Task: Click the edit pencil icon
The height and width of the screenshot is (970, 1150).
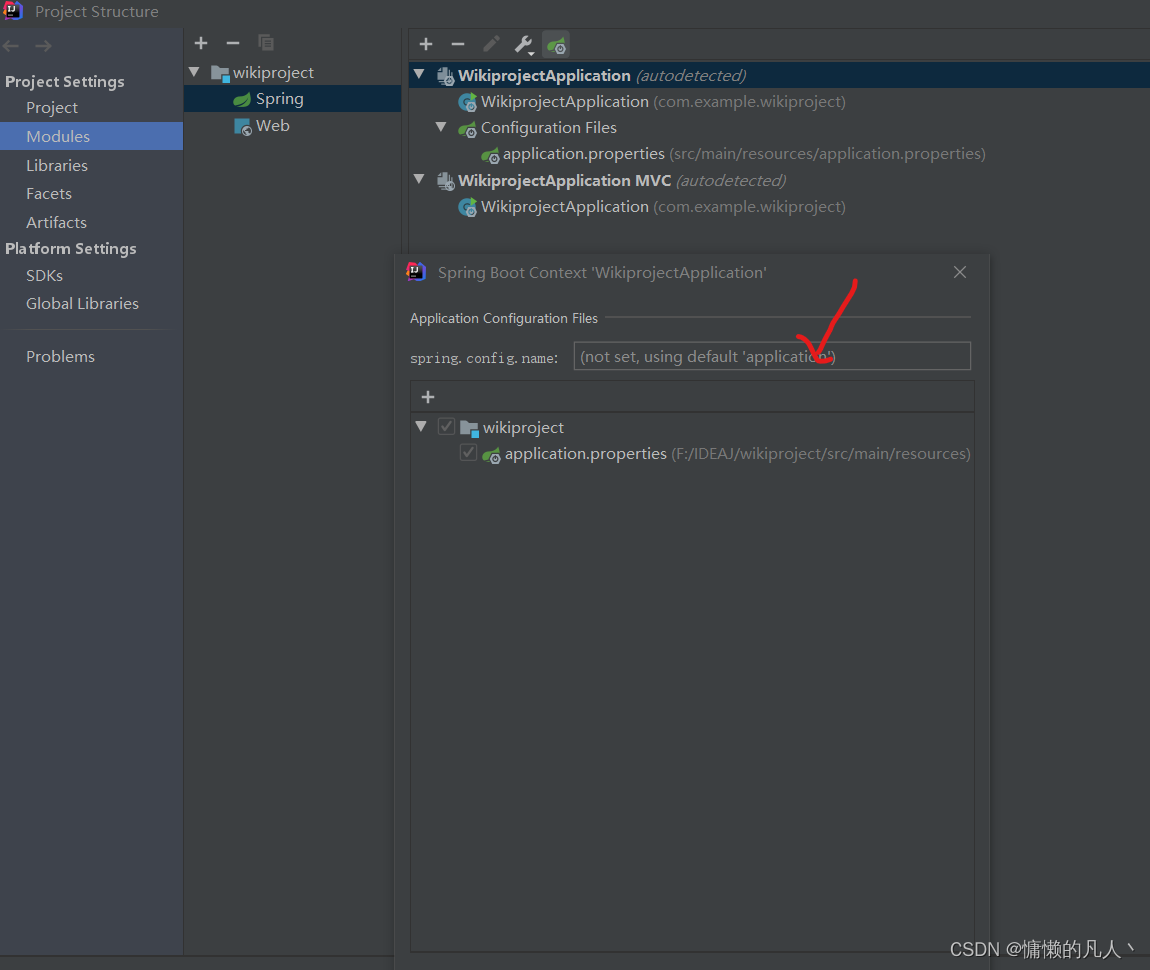Action: pos(491,45)
